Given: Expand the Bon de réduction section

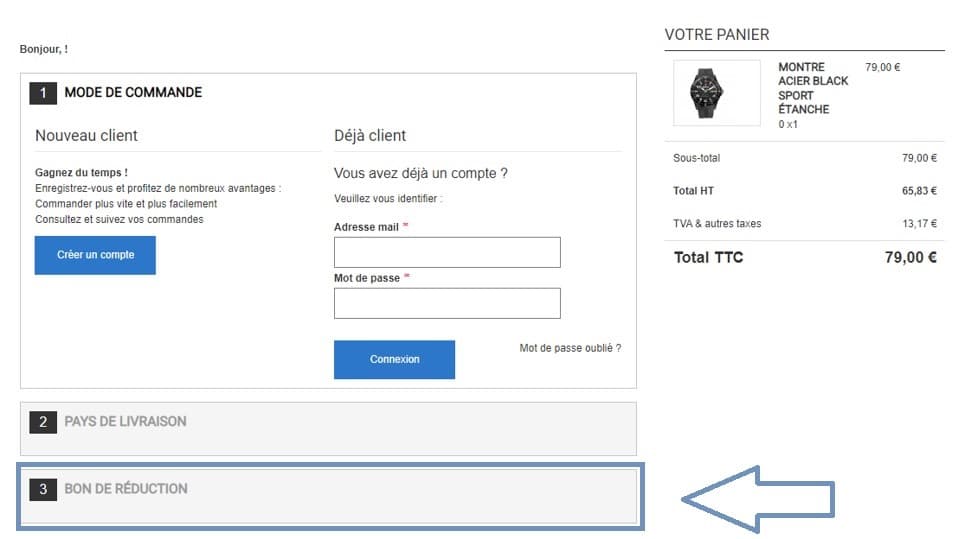Looking at the screenshot, I should (x=126, y=489).
